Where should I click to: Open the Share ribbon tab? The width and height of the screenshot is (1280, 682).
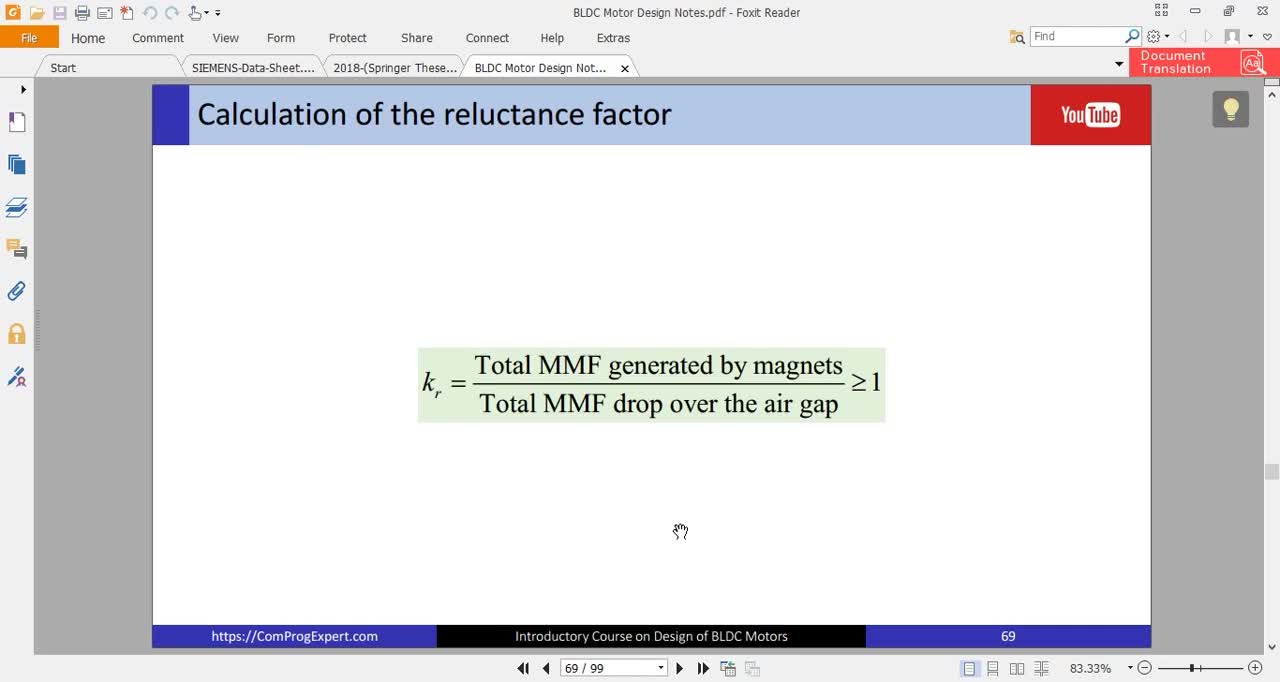click(417, 38)
